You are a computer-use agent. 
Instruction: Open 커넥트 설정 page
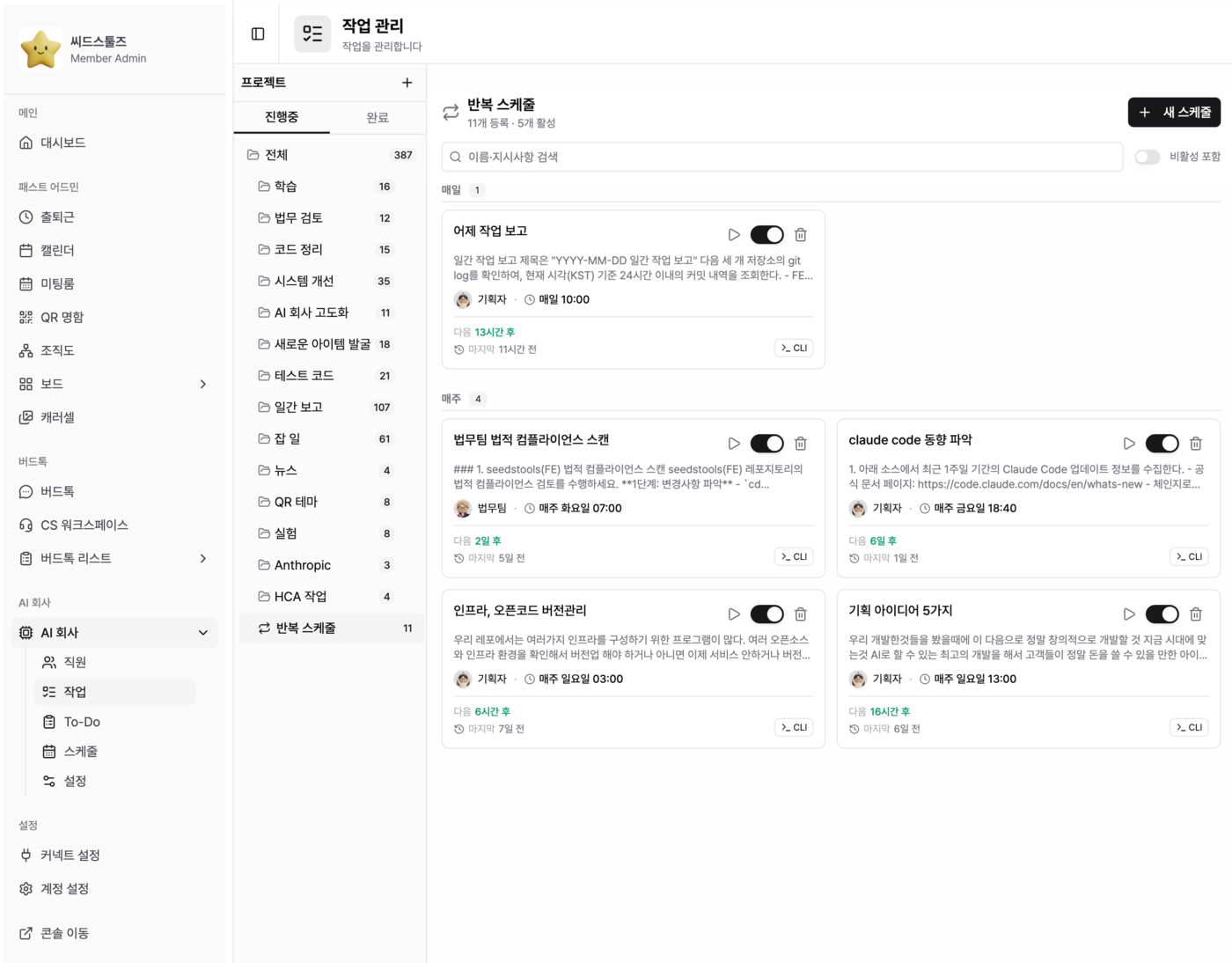[x=114, y=856]
